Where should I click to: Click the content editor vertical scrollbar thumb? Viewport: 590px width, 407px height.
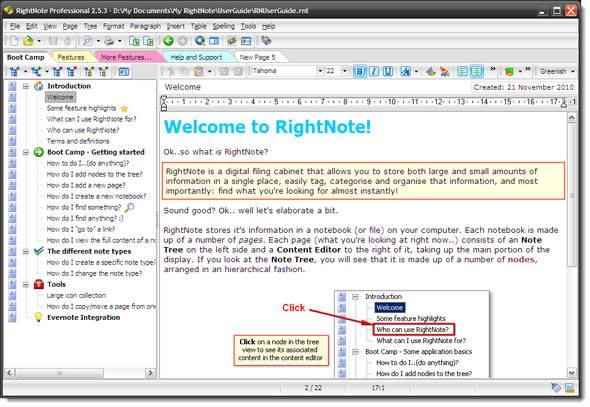(x=572, y=195)
